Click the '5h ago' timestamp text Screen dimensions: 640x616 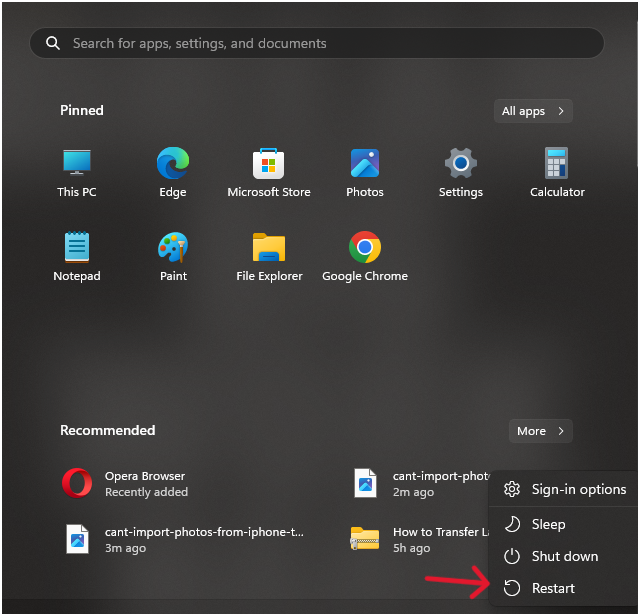[411, 548]
